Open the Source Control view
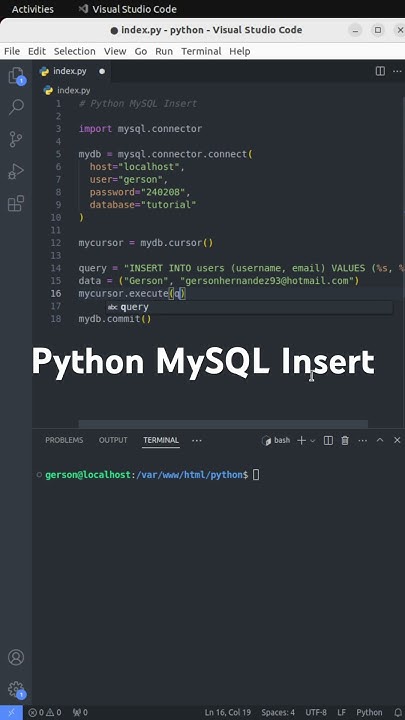Screen dimensions: 405x720 [x=16, y=139]
